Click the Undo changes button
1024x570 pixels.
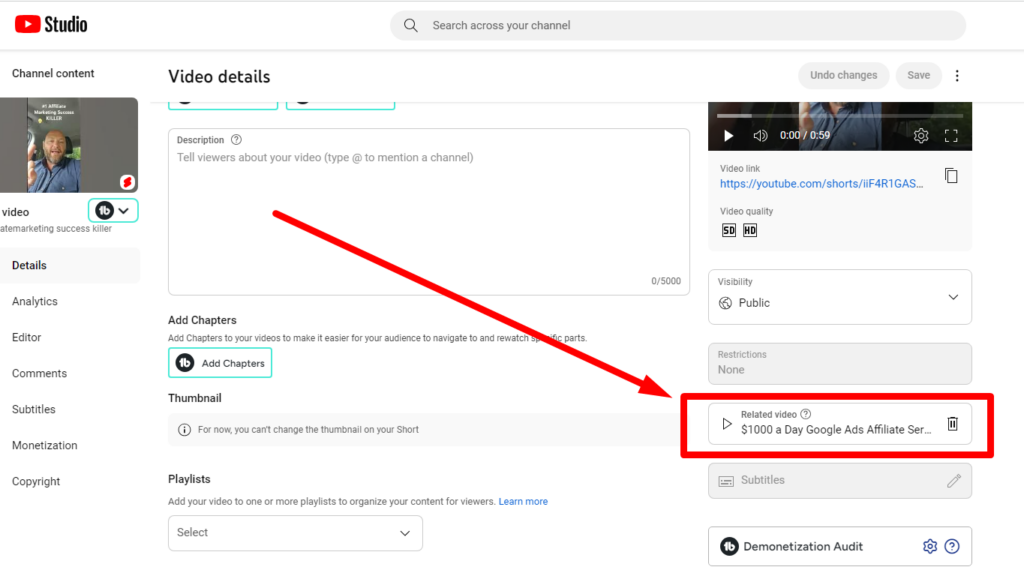843,75
